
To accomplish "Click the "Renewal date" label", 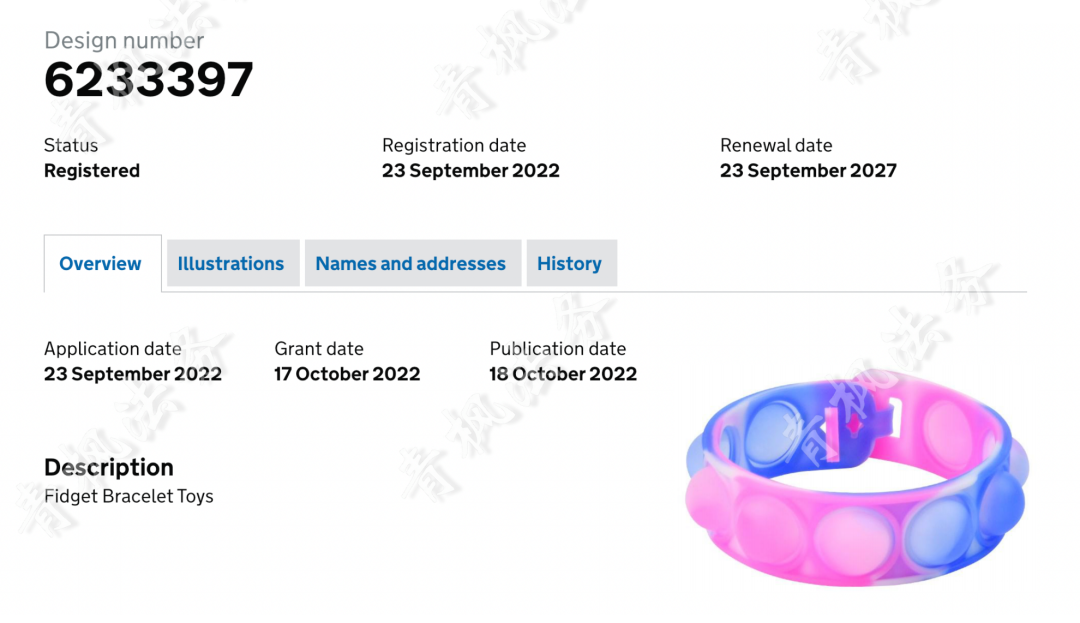I will click(776, 145).
